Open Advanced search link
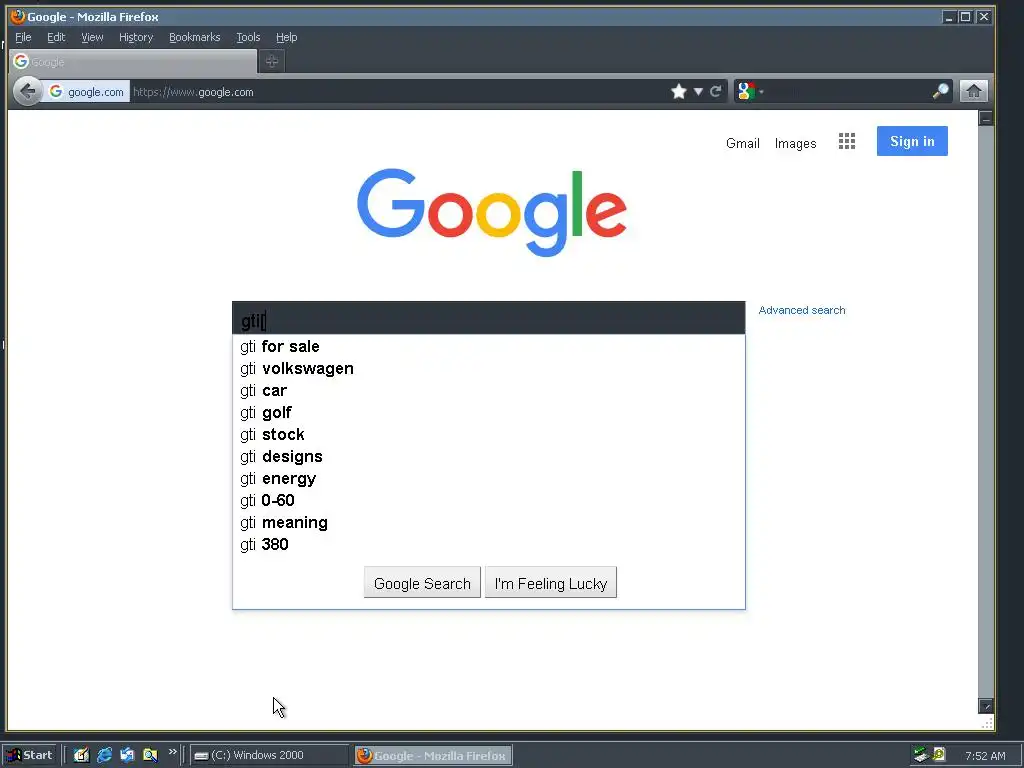1024x768 pixels. pyautogui.click(x=801, y=310)
